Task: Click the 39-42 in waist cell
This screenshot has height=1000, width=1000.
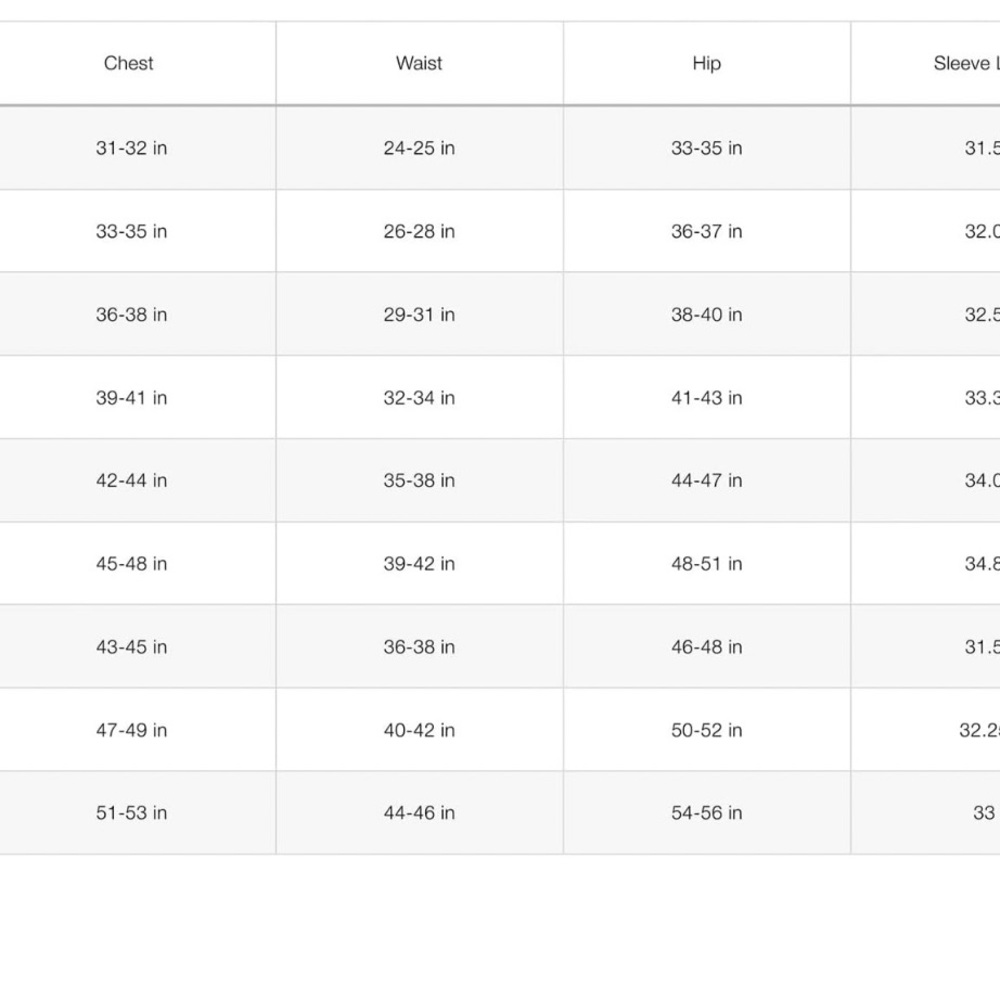Action: (x=420, y=564)
